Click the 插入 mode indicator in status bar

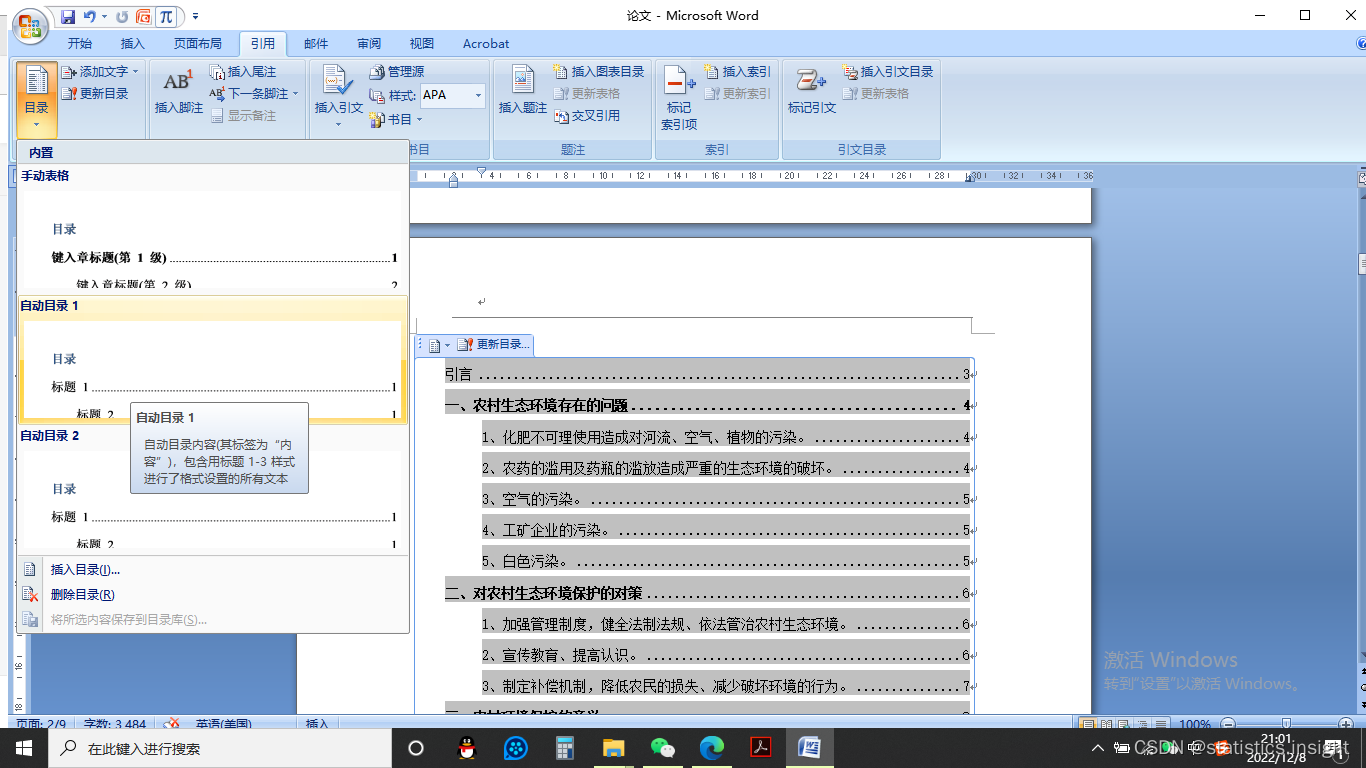tap(317, 724)
